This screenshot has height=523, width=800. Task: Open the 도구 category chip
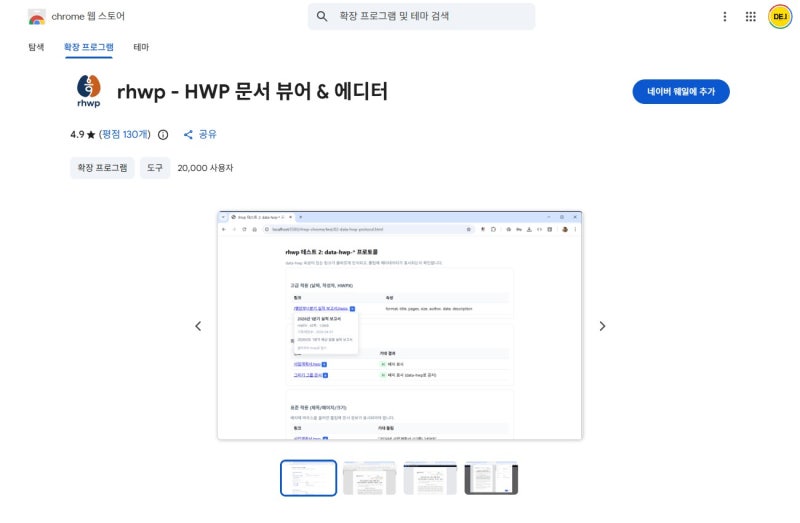pos(155,168)
